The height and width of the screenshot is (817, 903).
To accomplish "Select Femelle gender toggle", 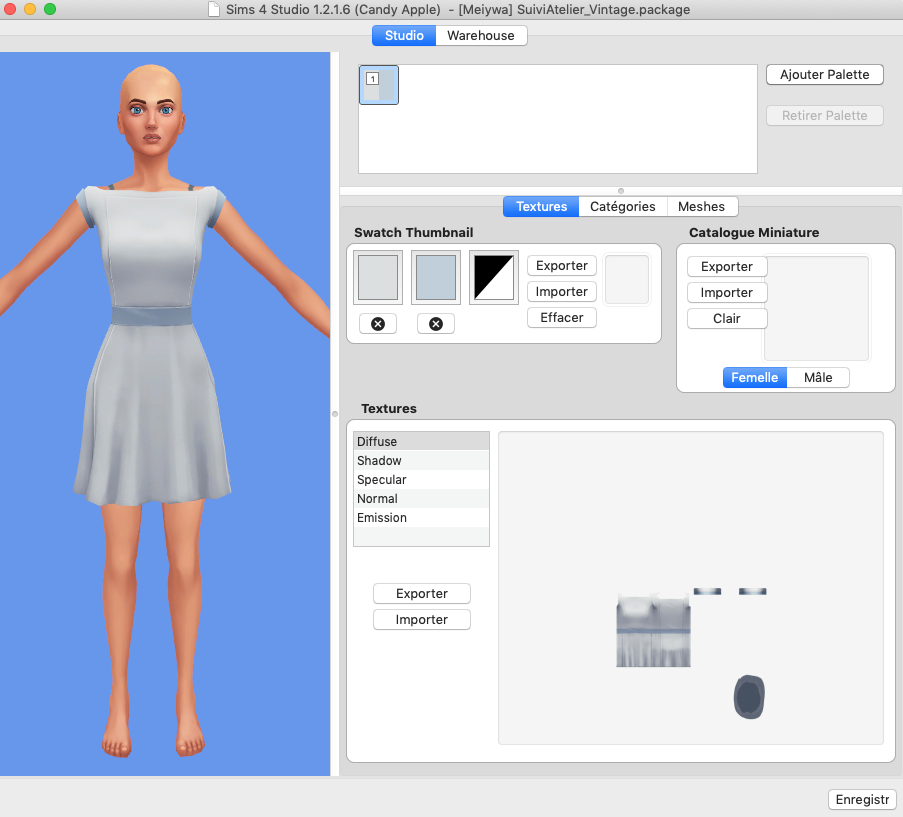I will 754,377.
